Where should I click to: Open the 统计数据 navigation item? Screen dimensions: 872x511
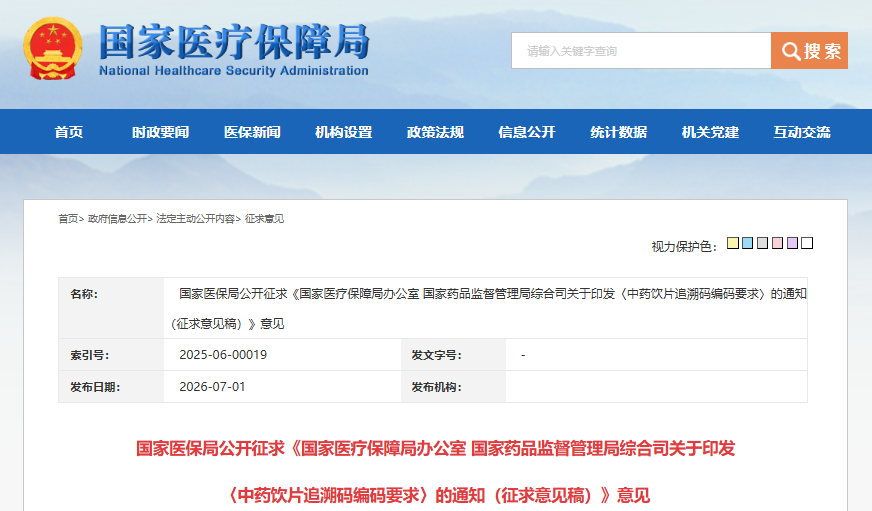618,132
